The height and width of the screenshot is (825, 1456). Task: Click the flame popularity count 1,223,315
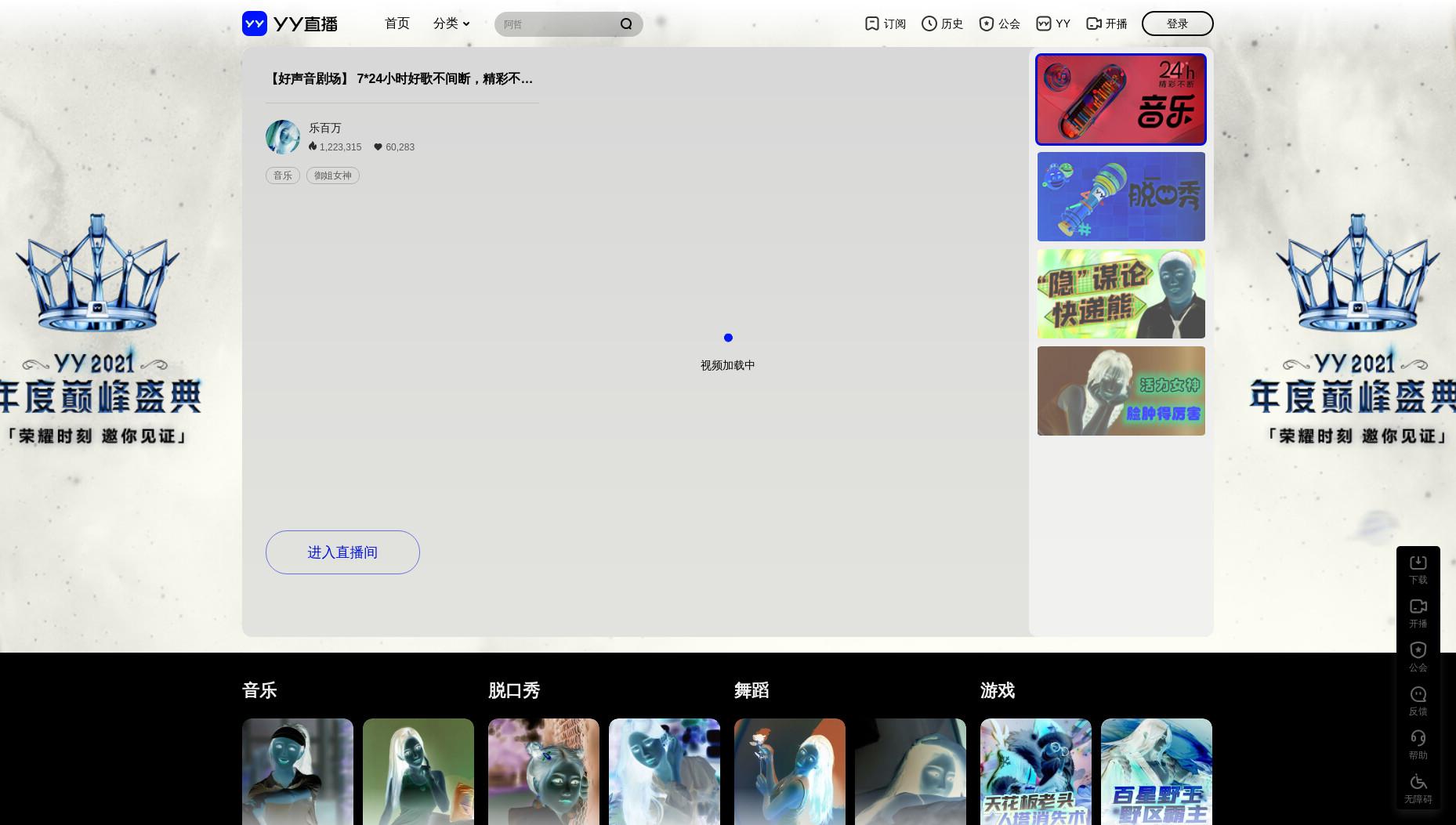pos(335,147)
